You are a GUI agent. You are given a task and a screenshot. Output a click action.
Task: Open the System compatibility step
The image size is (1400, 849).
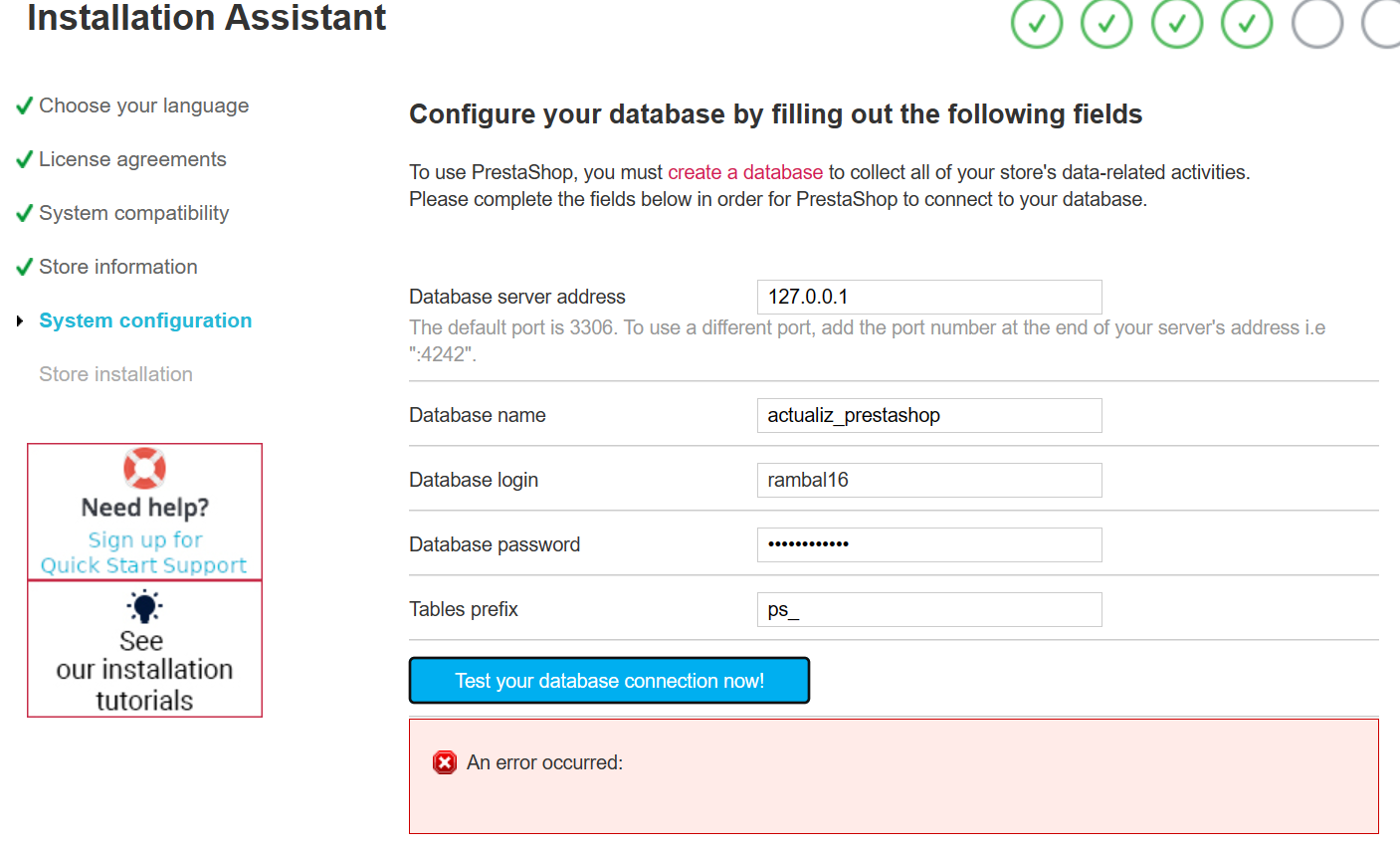coord(133,213)
